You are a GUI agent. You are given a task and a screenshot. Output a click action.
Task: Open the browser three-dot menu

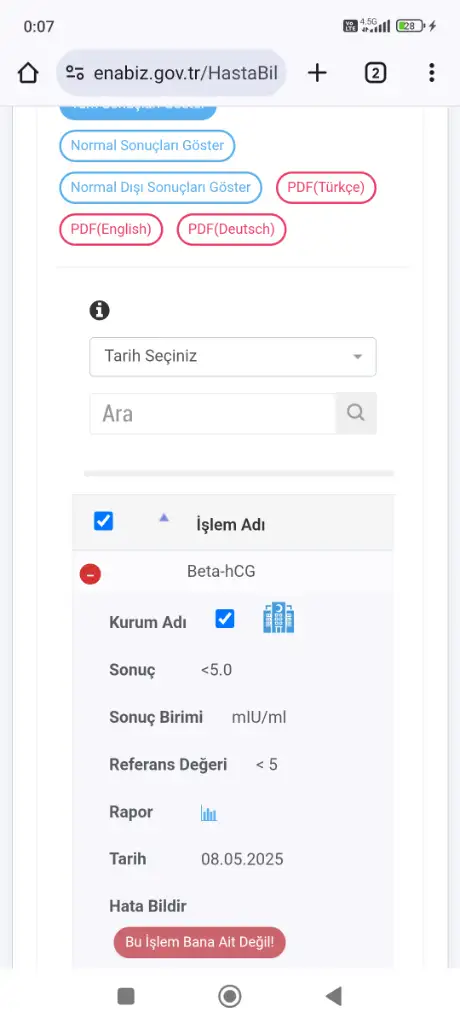click(431, 72)
